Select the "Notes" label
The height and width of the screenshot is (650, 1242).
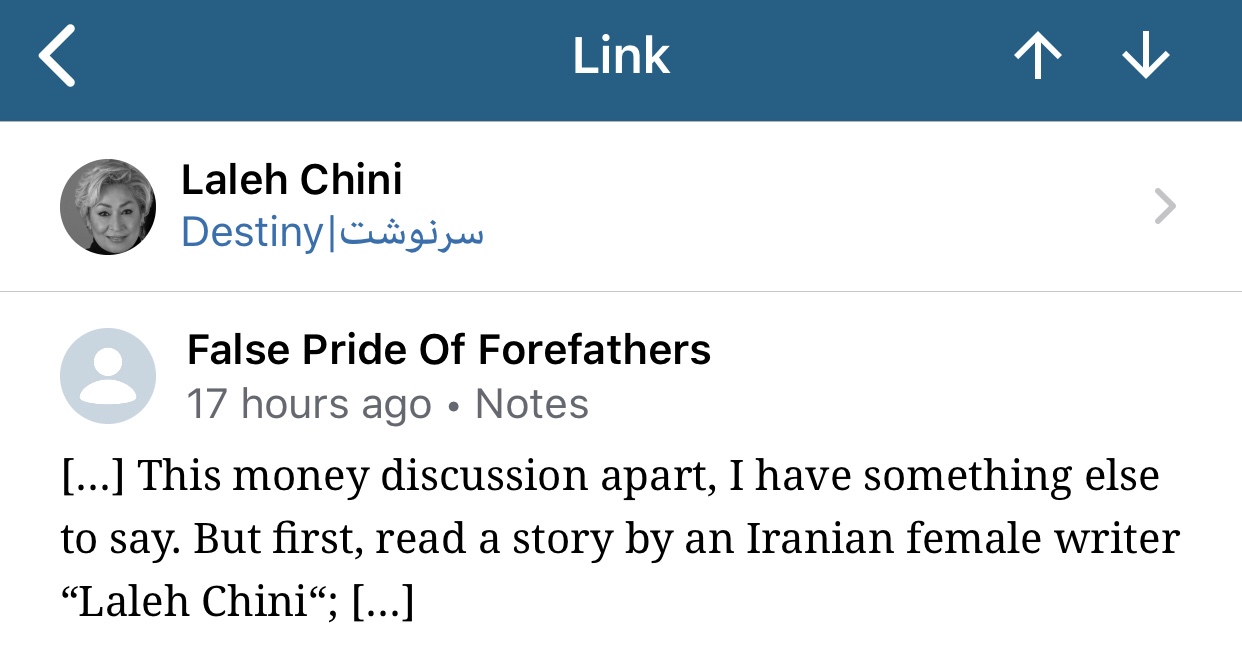point(532,405)
